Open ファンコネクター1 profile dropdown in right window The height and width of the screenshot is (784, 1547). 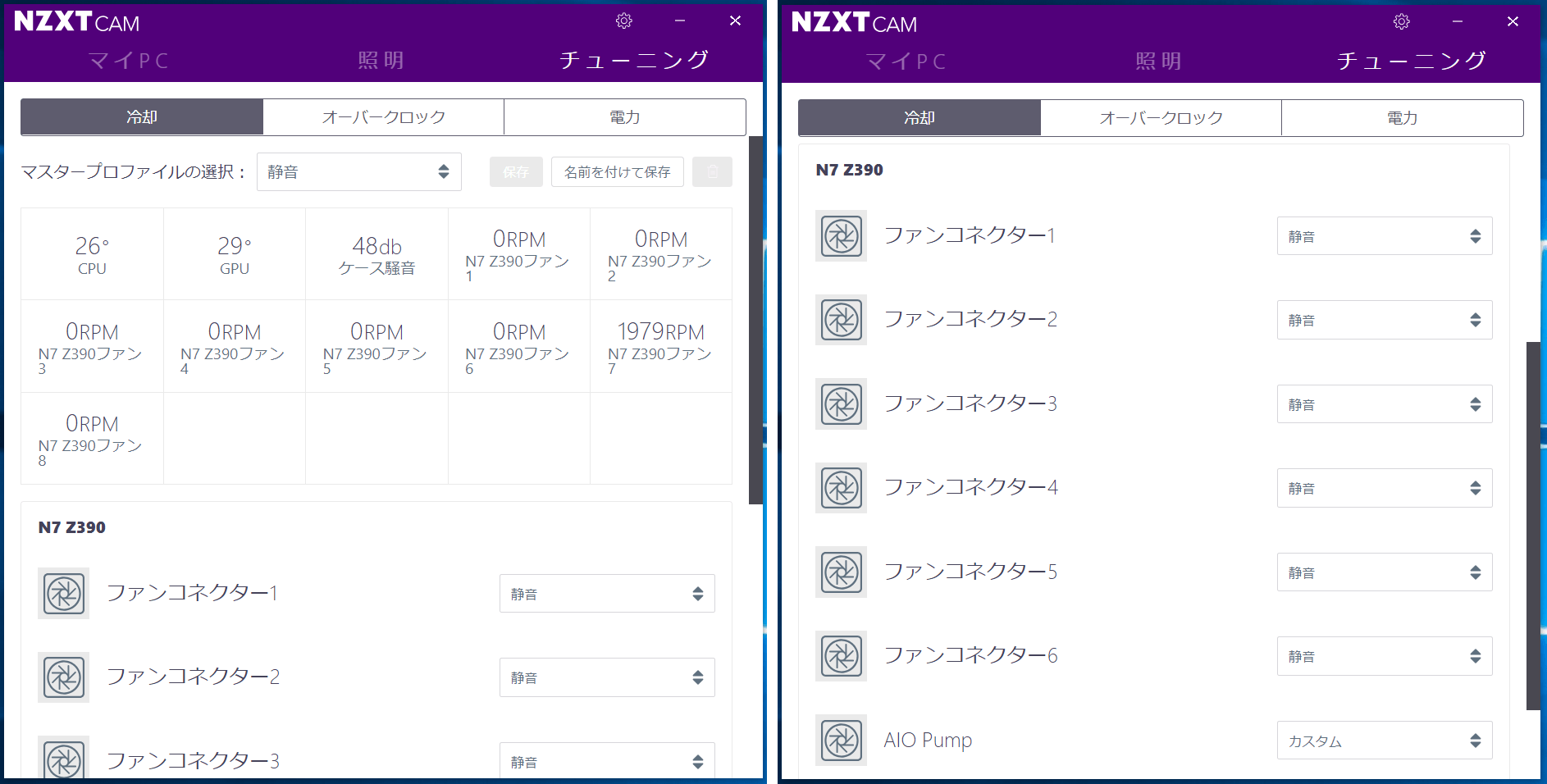(x=1385, y=236)
